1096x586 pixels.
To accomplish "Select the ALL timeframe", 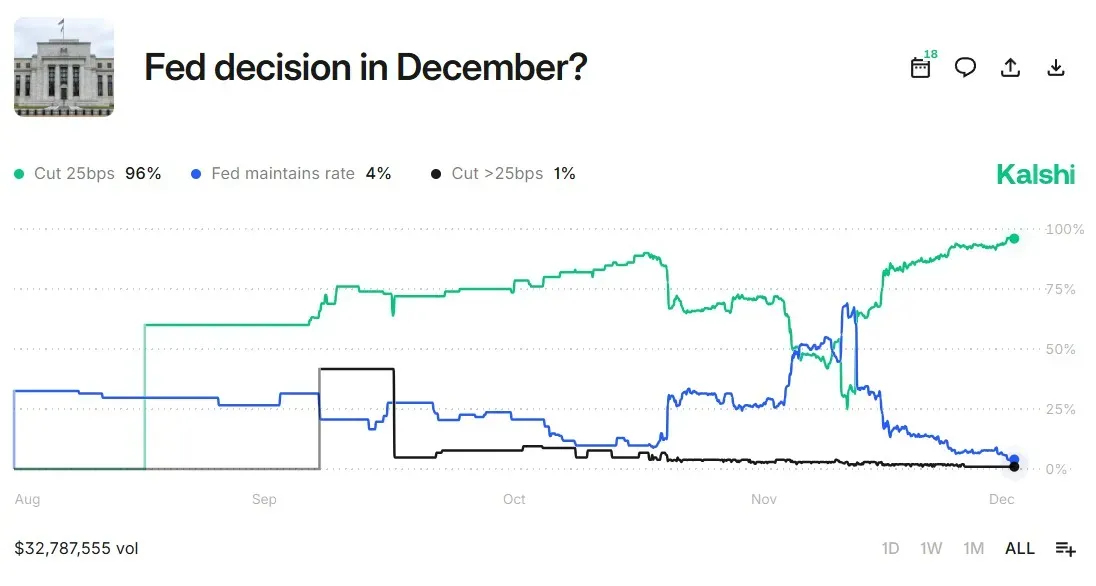I will click(x=1019, y=548).
